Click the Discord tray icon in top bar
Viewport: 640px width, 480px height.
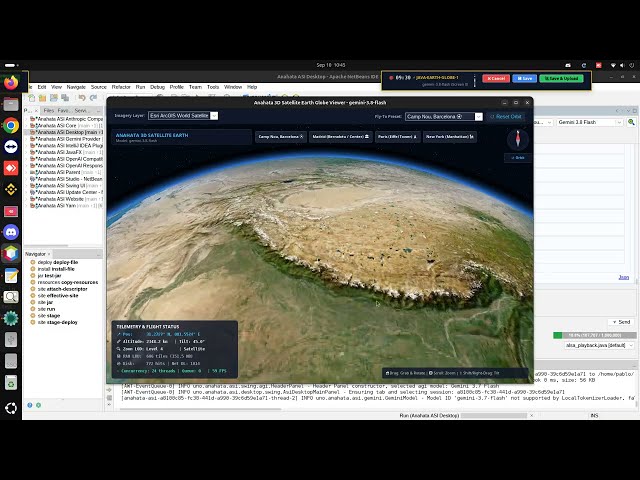[568, 65]
